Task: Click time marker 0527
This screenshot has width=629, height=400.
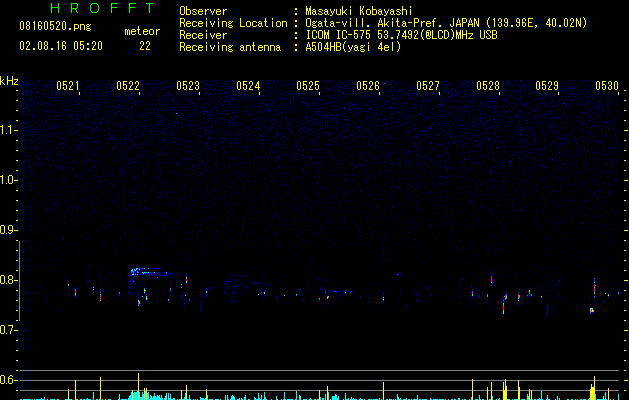Action: (x=428, y=86)
